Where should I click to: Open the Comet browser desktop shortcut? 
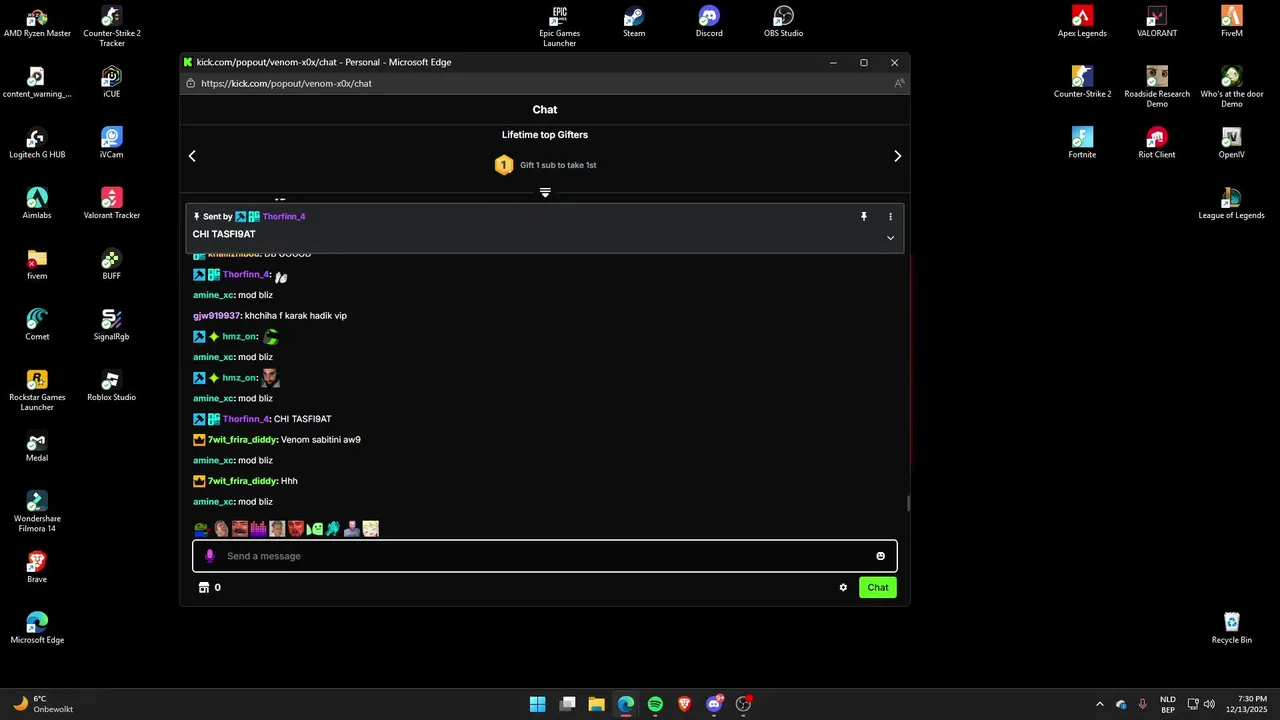coord(37,325)
